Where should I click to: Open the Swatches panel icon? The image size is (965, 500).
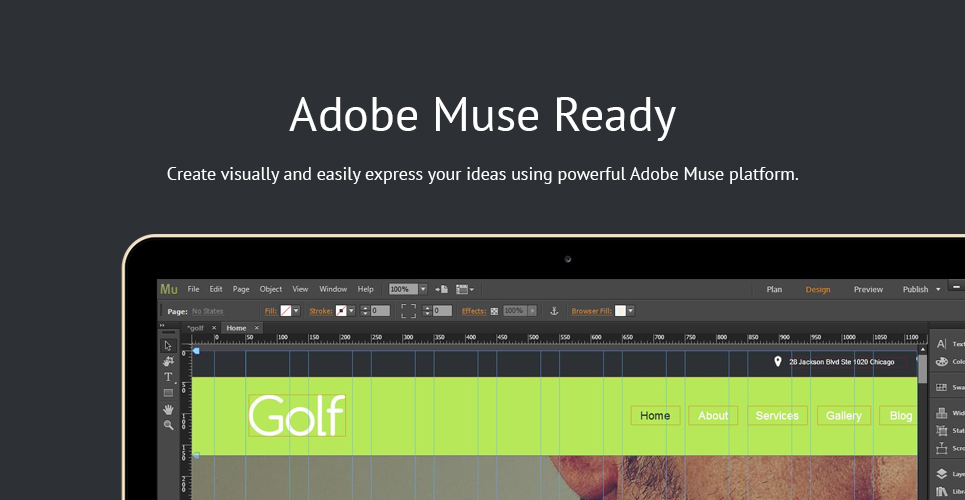(x=941, y=387)
